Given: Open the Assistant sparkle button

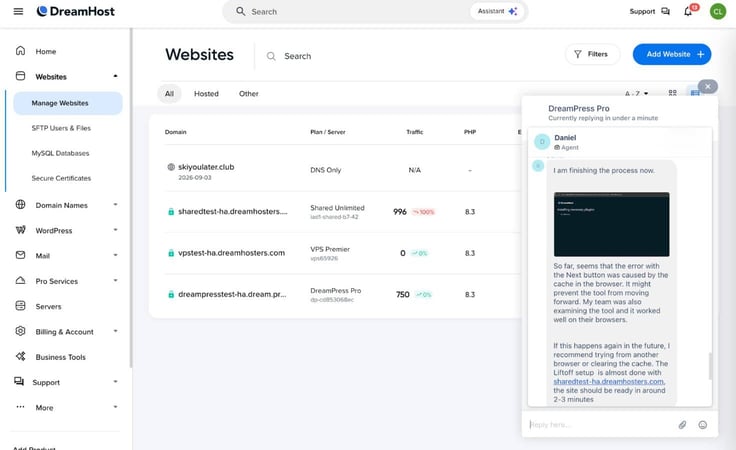Looking at the screenshot, I should pos(497,11).
